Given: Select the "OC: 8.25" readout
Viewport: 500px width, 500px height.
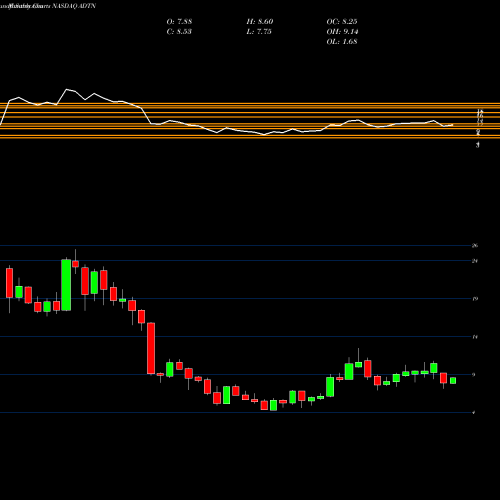Looking at the screenshot, I should [x=342, y=22].
